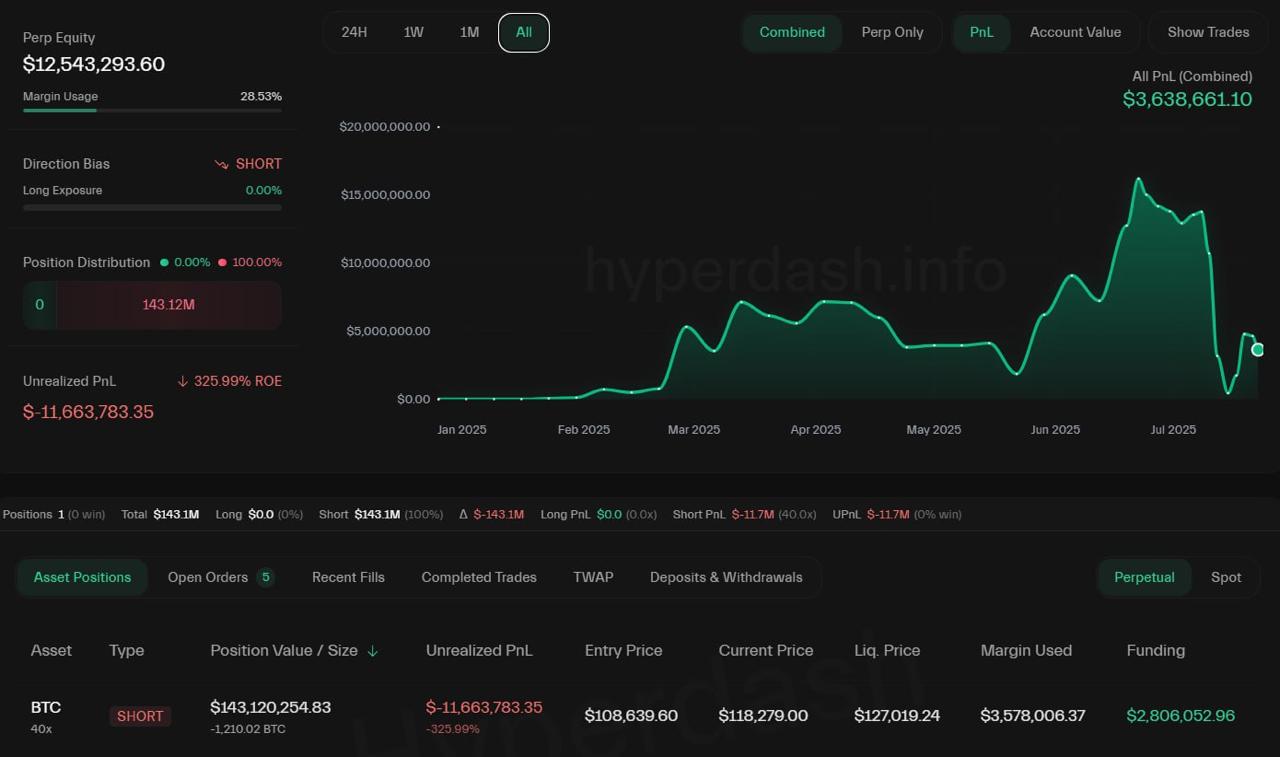Click the -325.99% text in BTC row
This screenshot has width=1280, height=757.
452,729
